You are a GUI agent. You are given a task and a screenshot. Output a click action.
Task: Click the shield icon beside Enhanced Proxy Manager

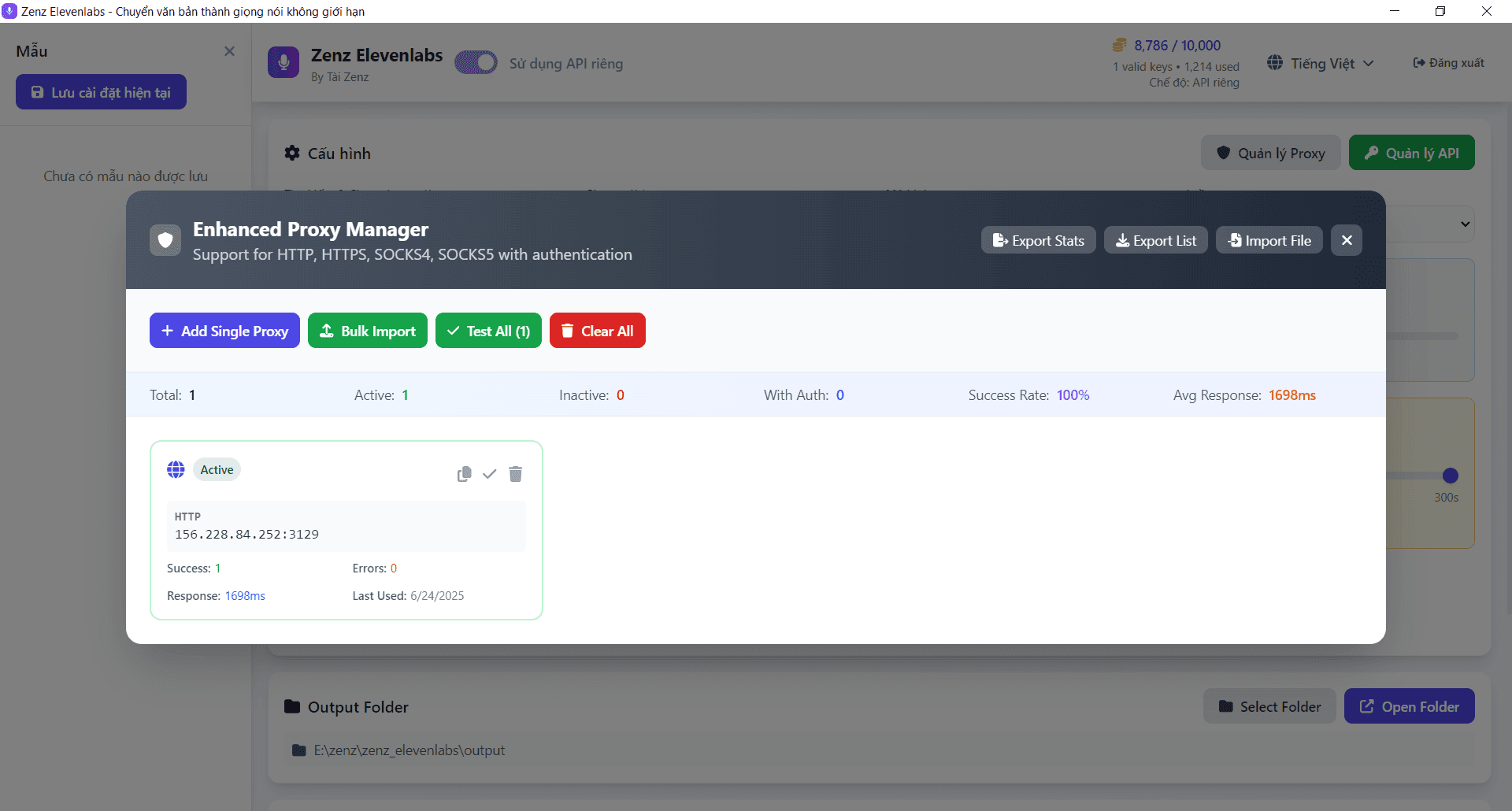point(165,240)
